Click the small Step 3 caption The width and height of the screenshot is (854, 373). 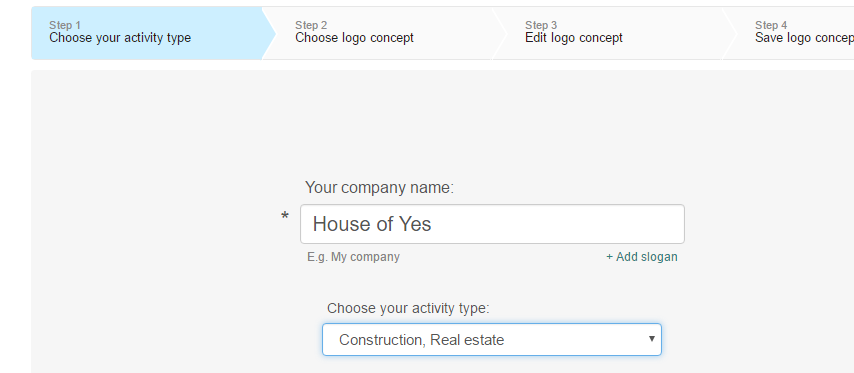tap(541, 25)
